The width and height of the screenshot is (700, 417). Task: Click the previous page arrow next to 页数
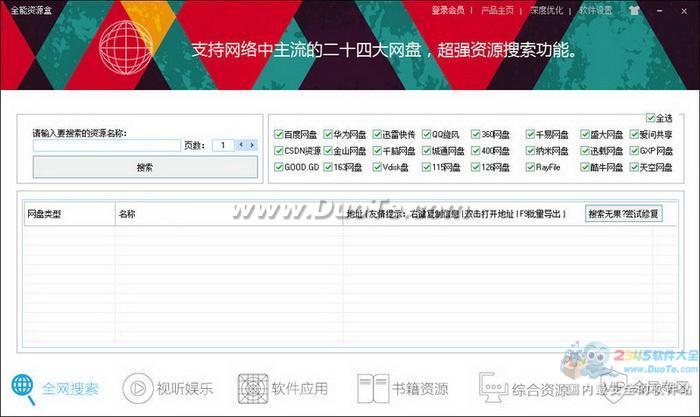tap(241, 145)
